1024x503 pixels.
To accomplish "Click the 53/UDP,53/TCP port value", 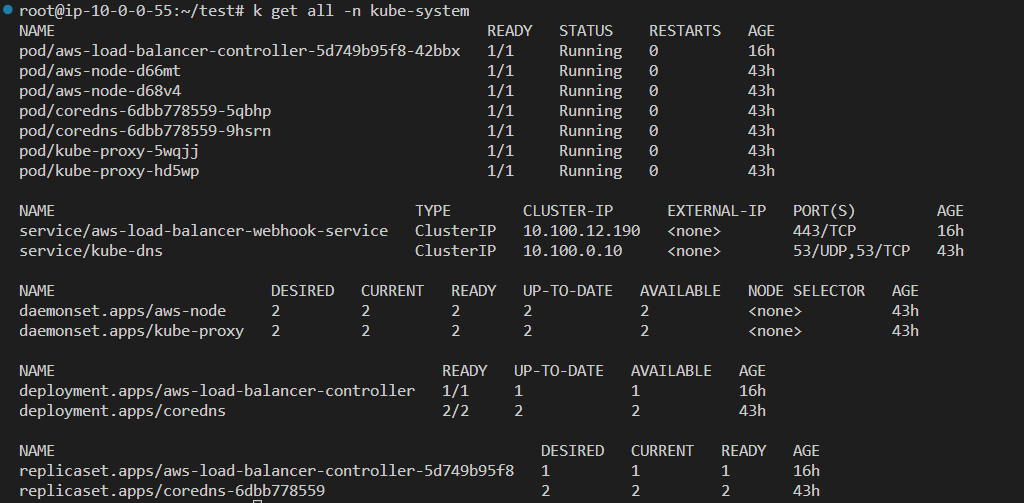I will tap(852, 251).
